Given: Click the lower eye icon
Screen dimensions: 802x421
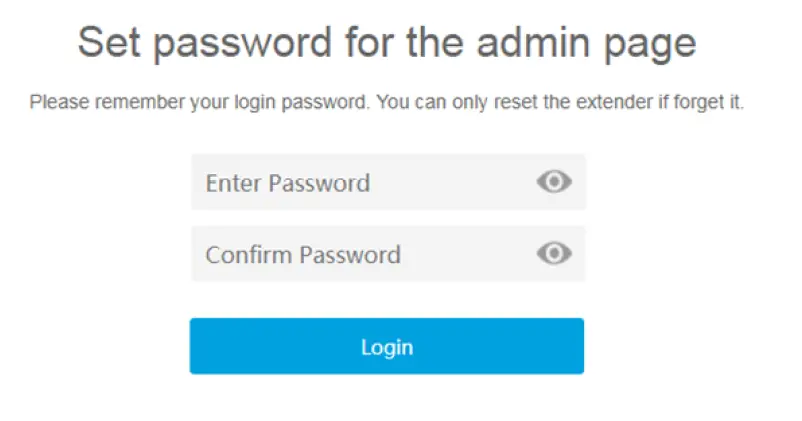Looking at the screenshot, I should [x=554, y=254].
